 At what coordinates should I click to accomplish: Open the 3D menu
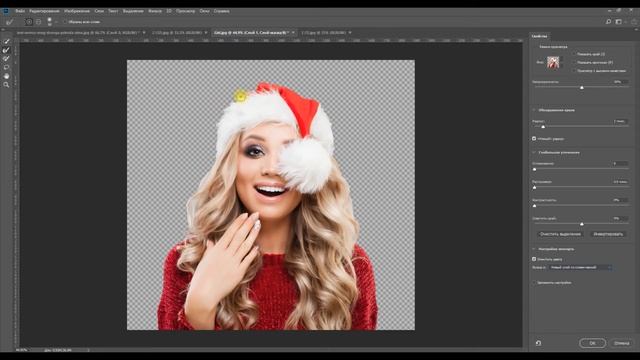point(169,11)
